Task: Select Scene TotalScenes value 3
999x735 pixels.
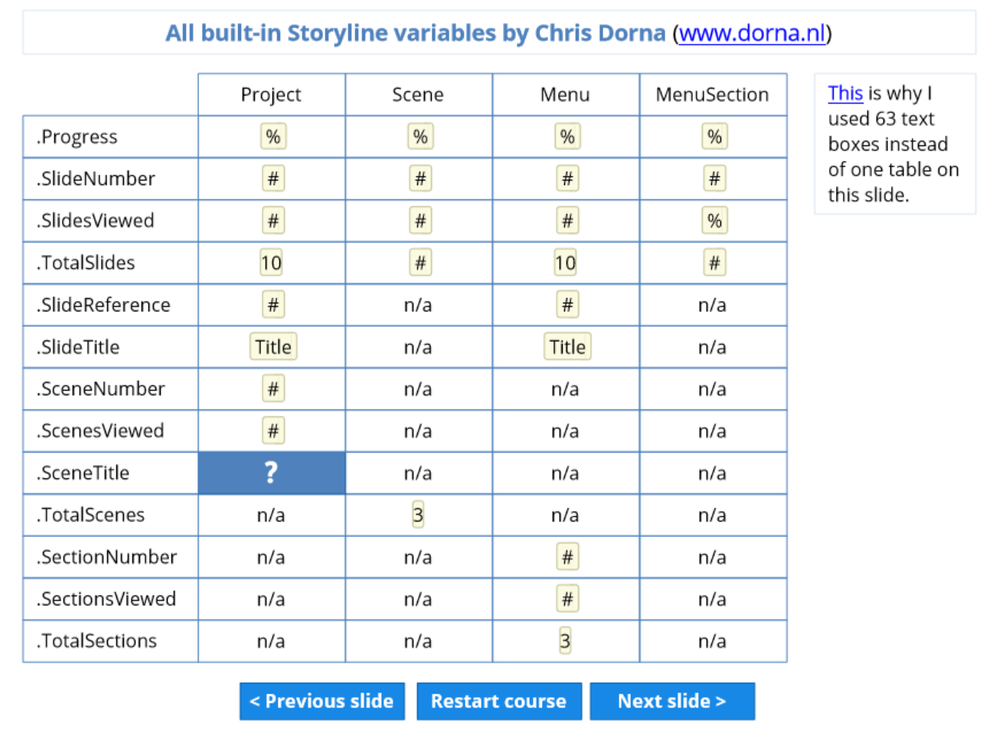Action: pyautogui.click(x=418, y=515)
